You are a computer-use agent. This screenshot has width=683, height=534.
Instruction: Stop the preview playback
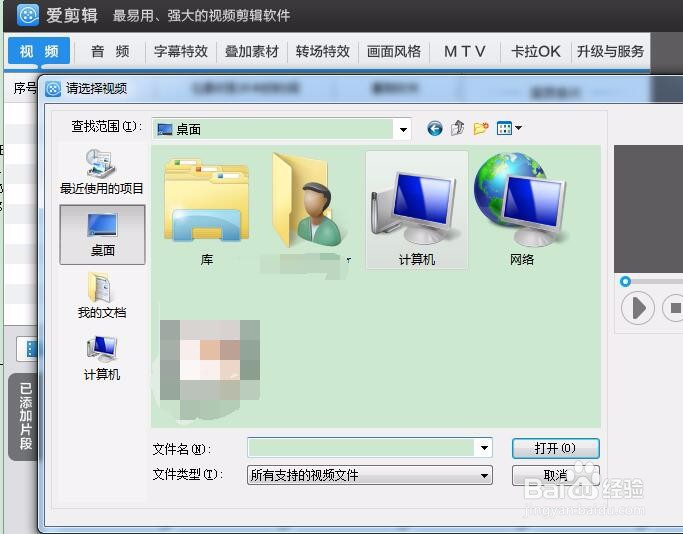(x=673, y=308)
